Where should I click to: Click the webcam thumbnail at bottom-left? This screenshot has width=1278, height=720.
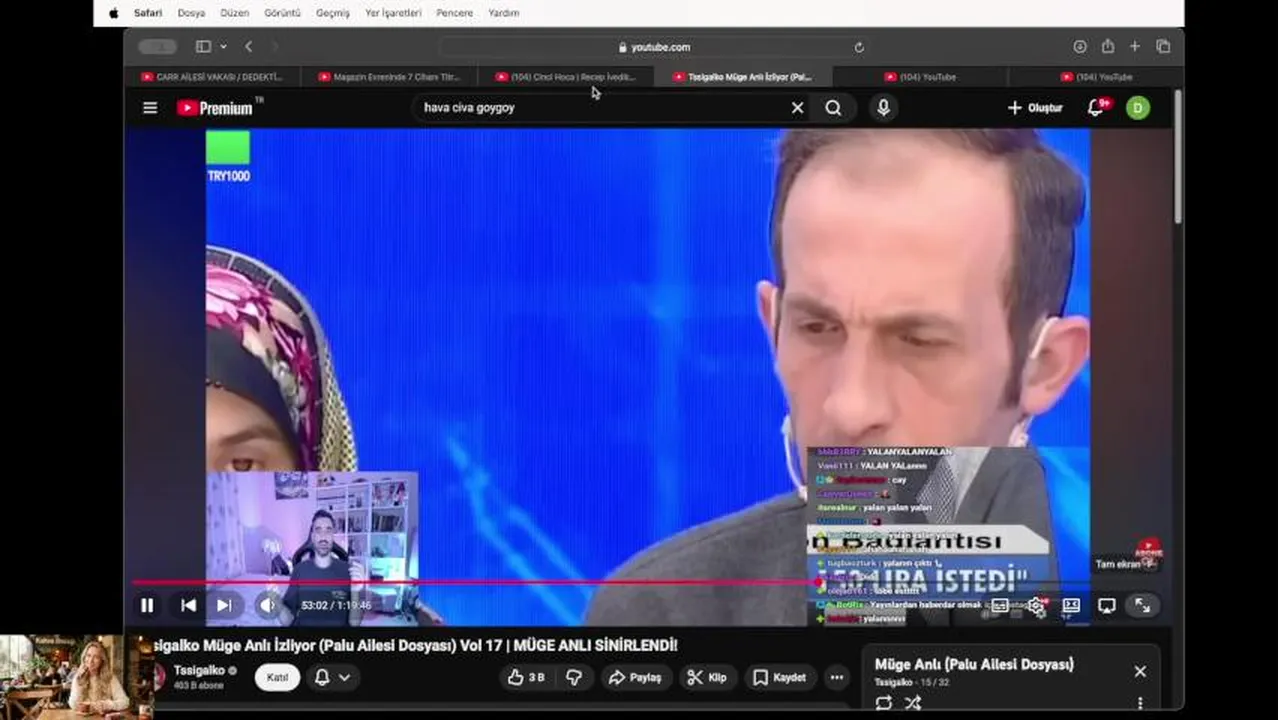[x=76, y=677]
